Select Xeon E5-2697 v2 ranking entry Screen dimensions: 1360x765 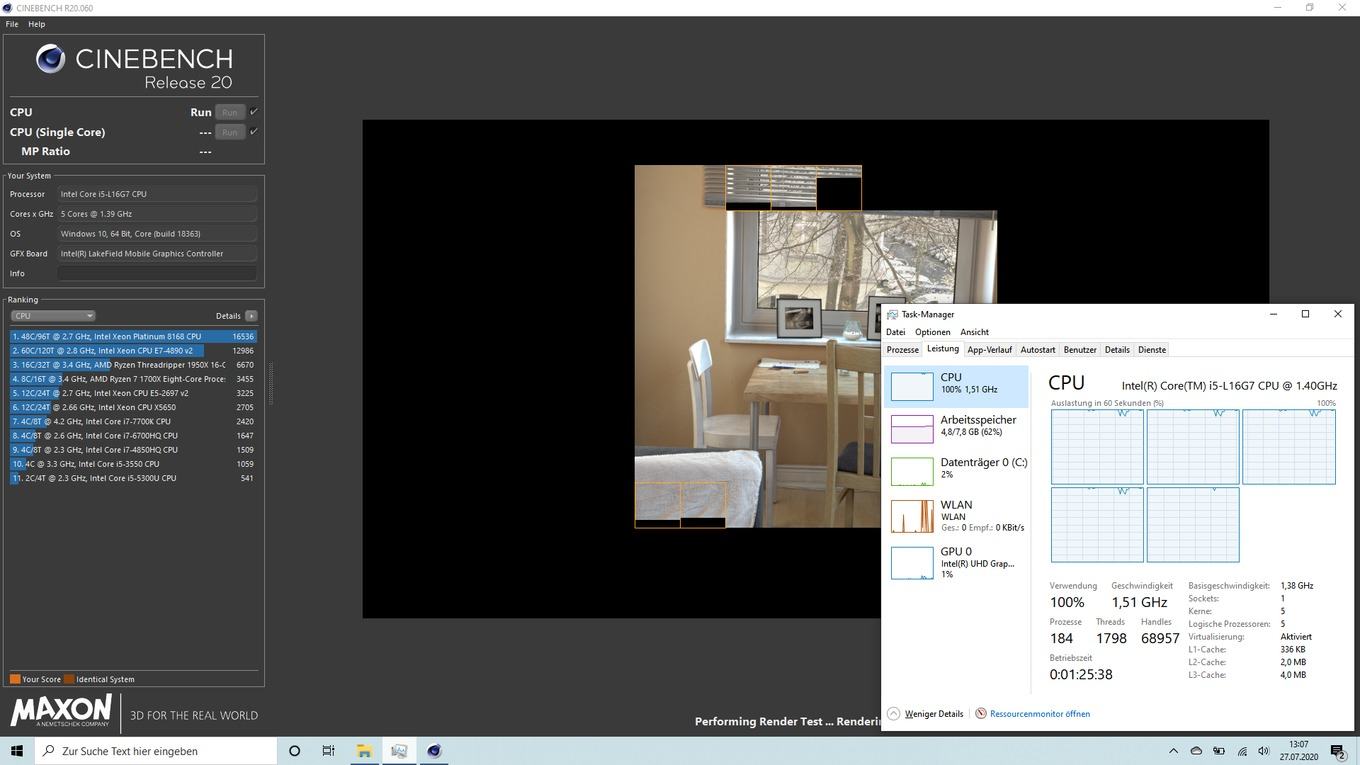pyautogui.click(x=133, y=393)
